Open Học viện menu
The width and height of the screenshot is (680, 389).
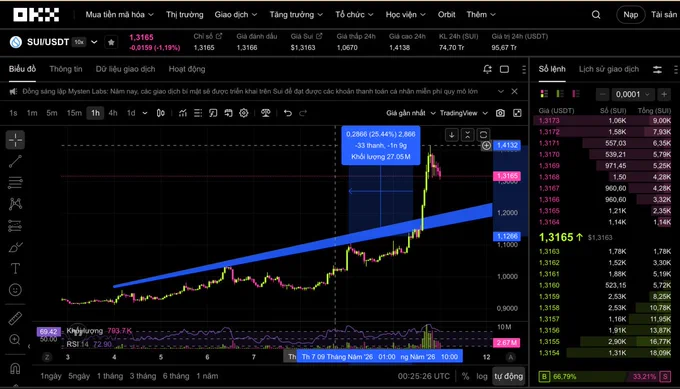405,15
